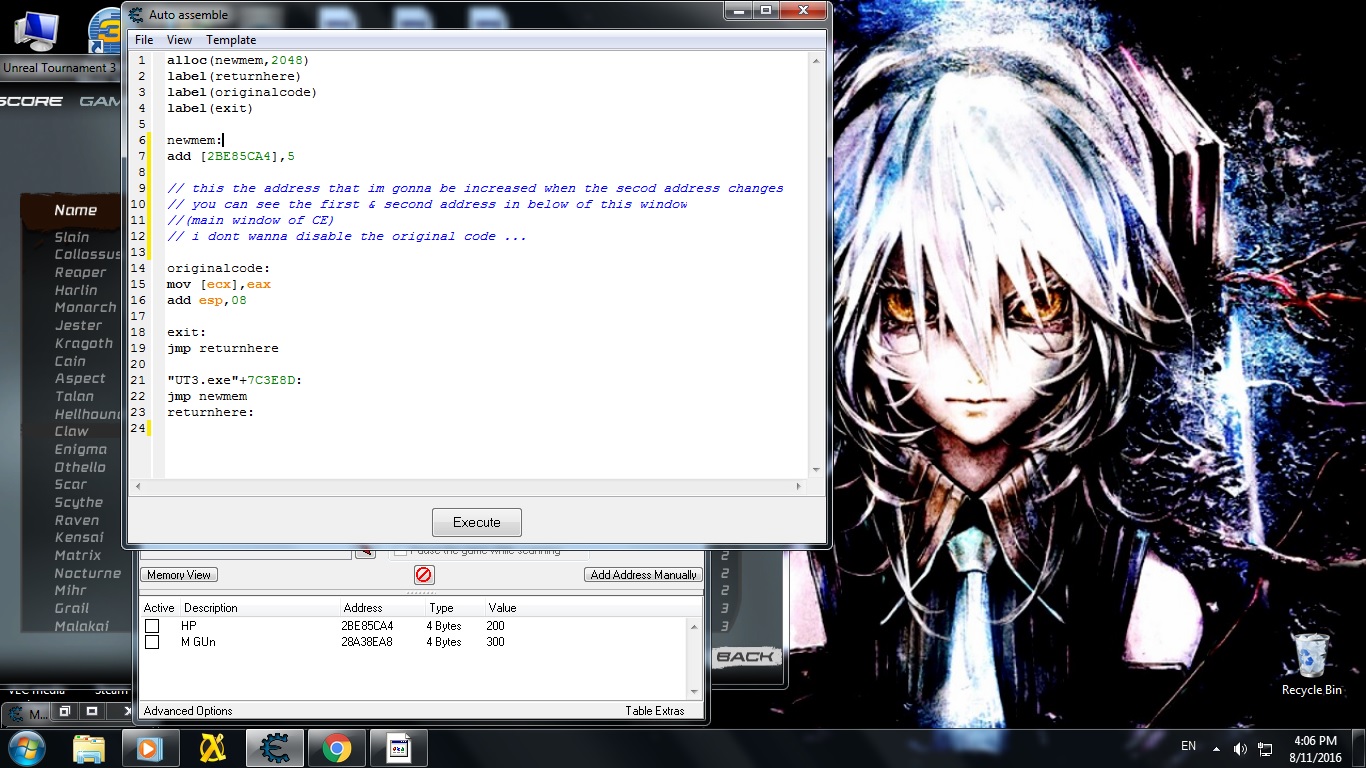Enable the HP cheat entry checkbox
This screenshot has height=768, width=1366.
point(152,626)
